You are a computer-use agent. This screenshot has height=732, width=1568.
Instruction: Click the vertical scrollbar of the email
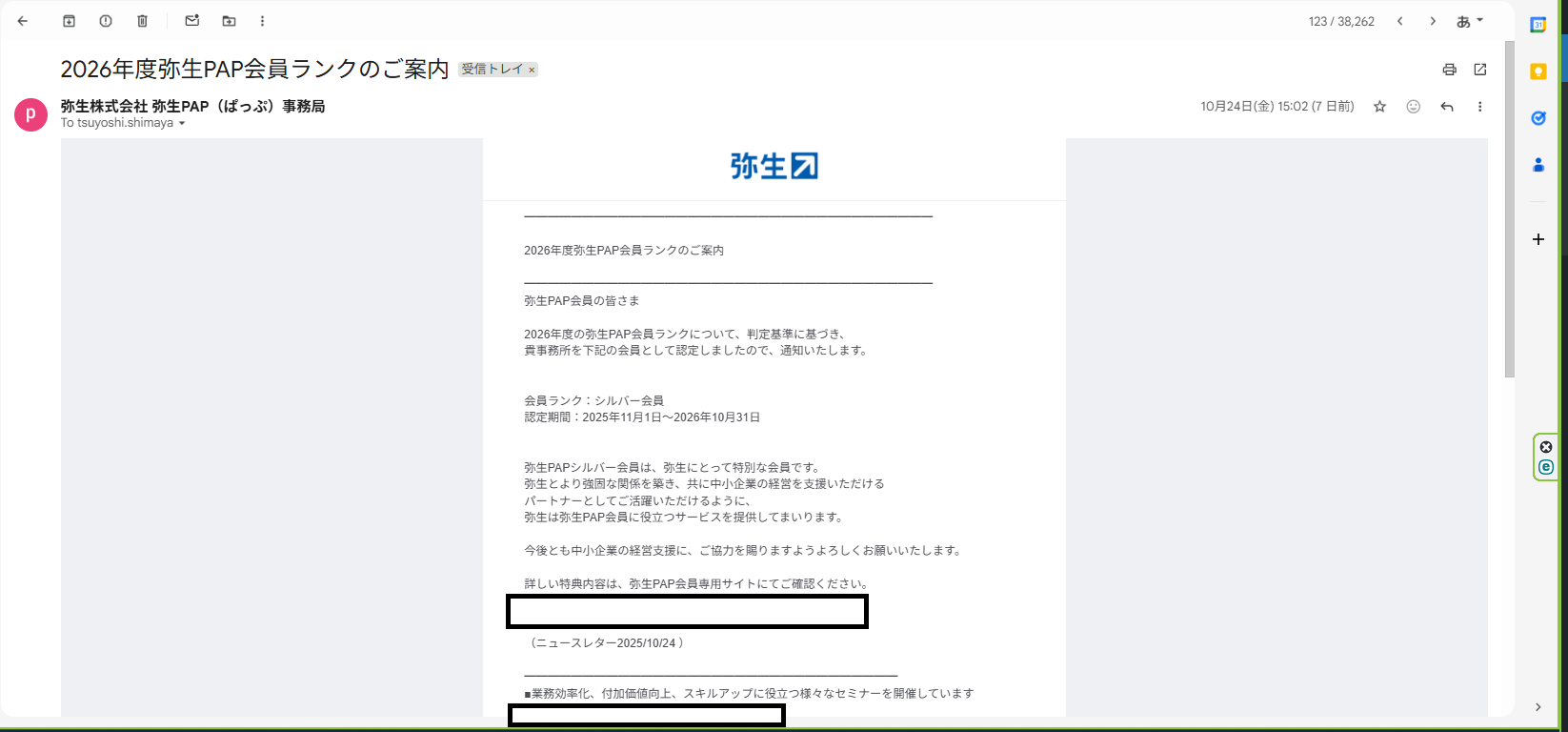coord(1509,210)
